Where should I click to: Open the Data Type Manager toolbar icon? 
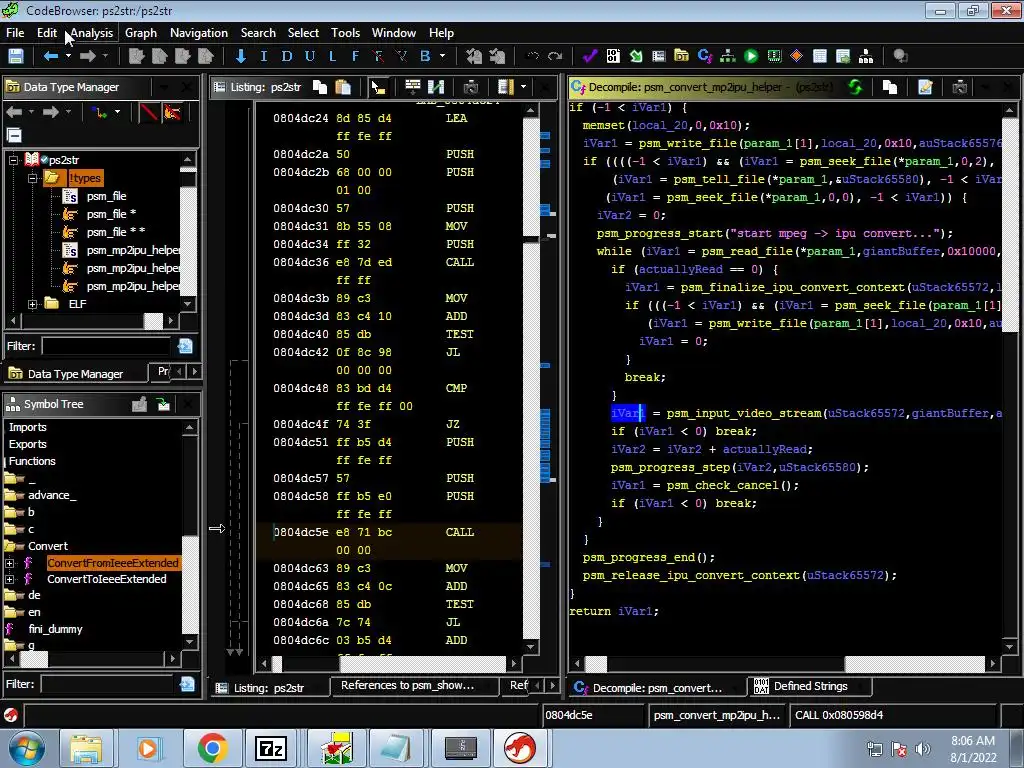click(681, 56)
